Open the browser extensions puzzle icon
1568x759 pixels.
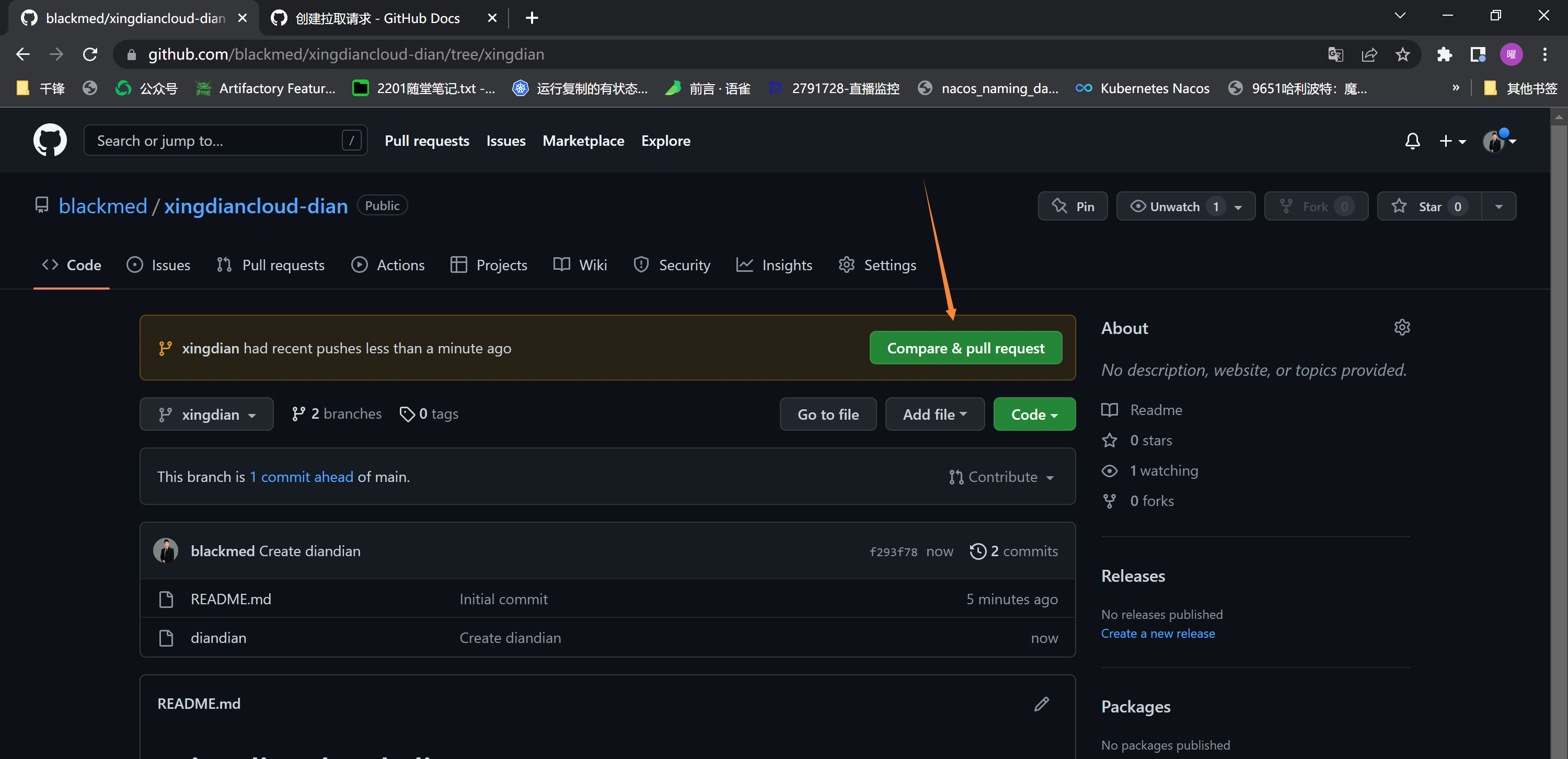(1445, 54)
